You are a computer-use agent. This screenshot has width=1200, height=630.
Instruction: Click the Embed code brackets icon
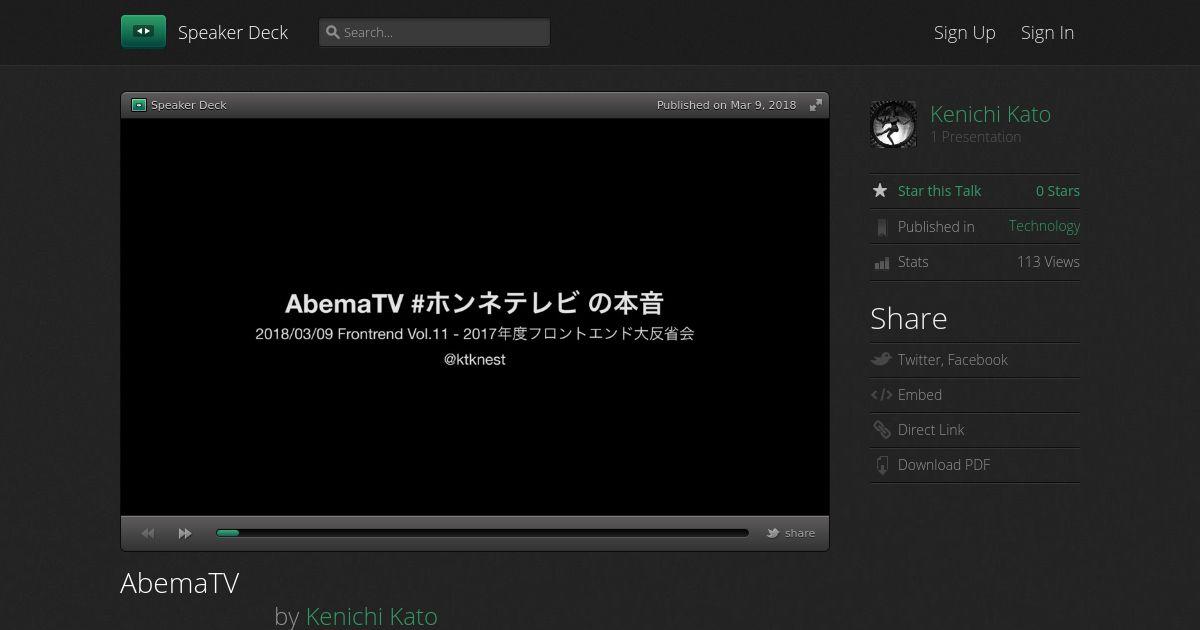pos(881,395)
